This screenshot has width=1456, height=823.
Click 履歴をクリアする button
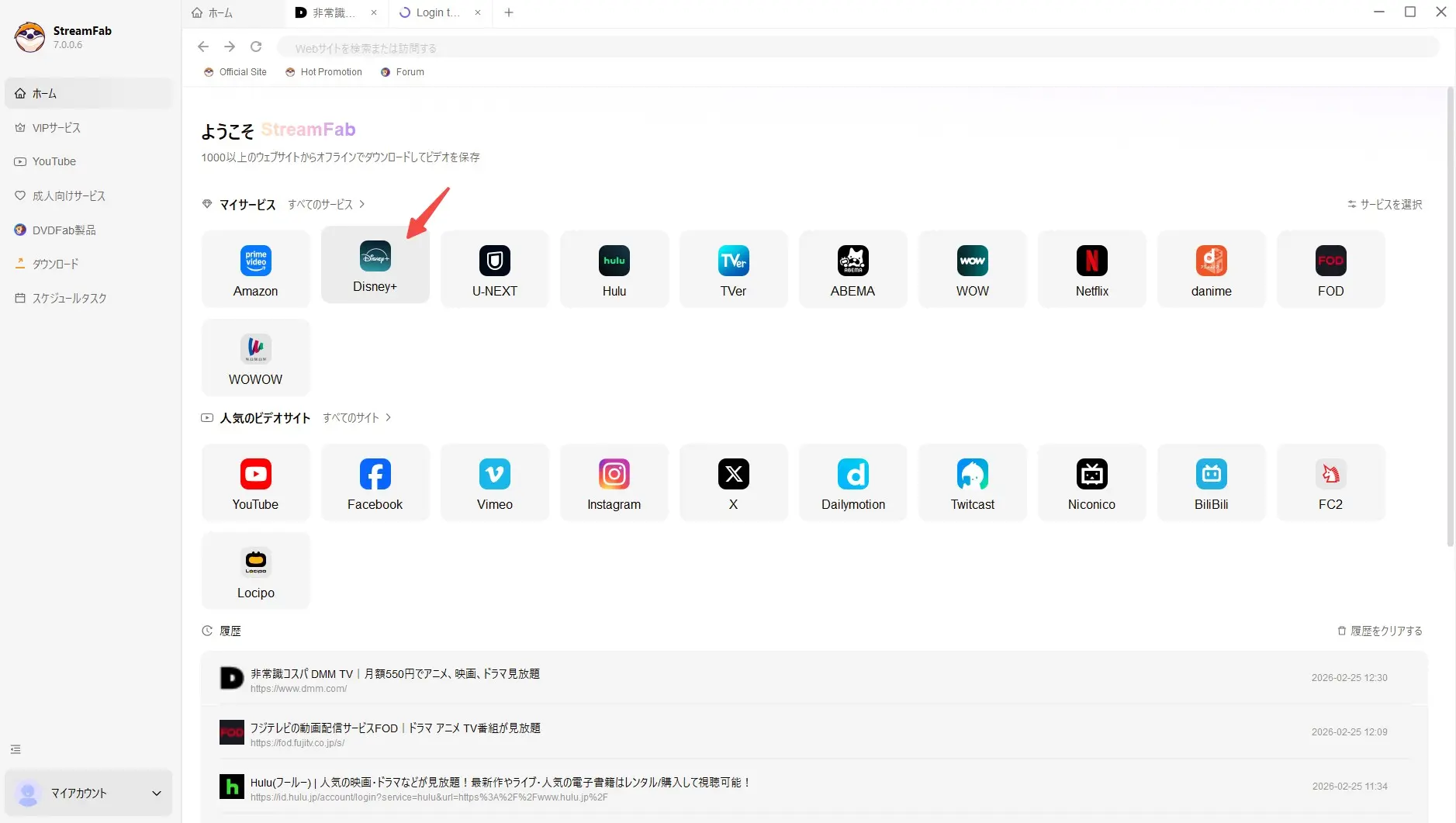click(x=1380, y=631)
